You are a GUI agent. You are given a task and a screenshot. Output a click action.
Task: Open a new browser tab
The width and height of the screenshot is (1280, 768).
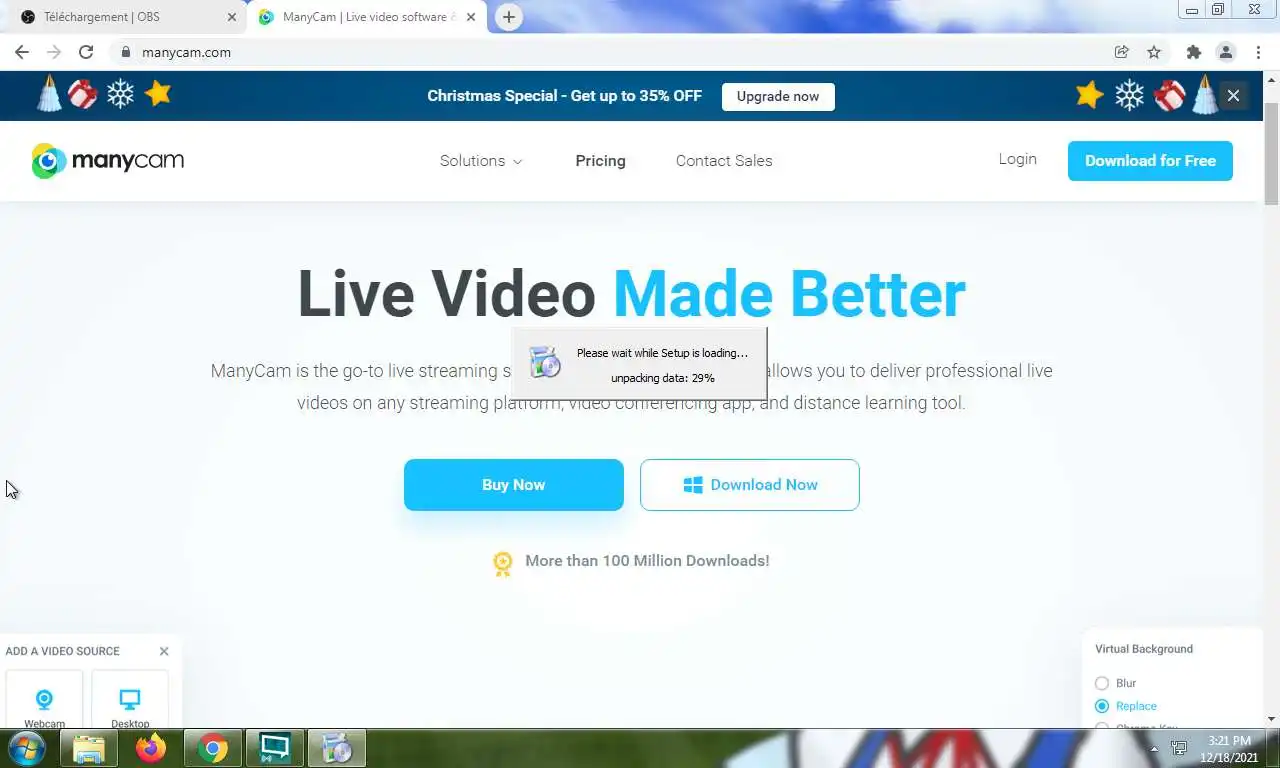tap(509, 17)
